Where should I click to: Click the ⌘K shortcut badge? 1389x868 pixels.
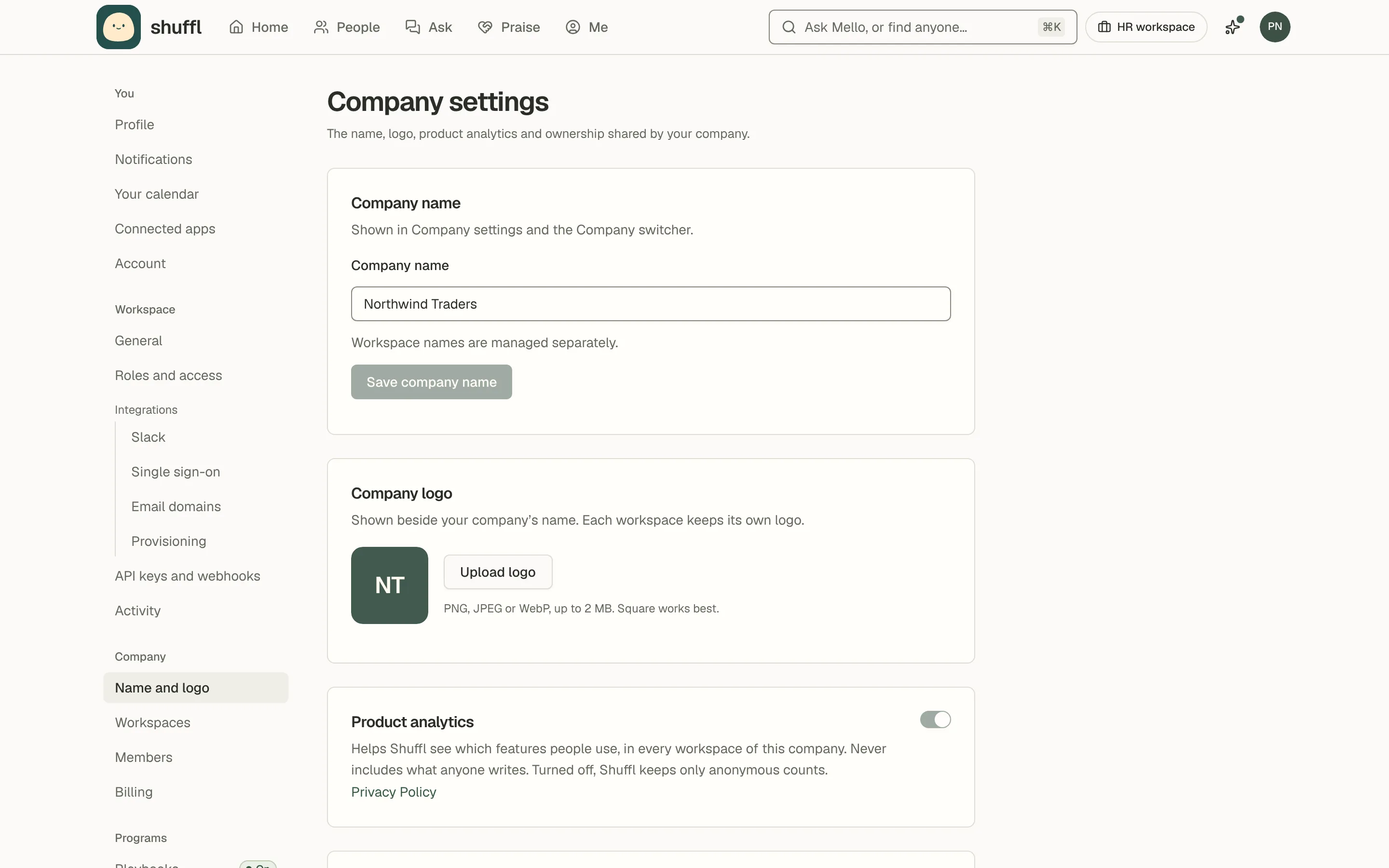pos(1051,27)
